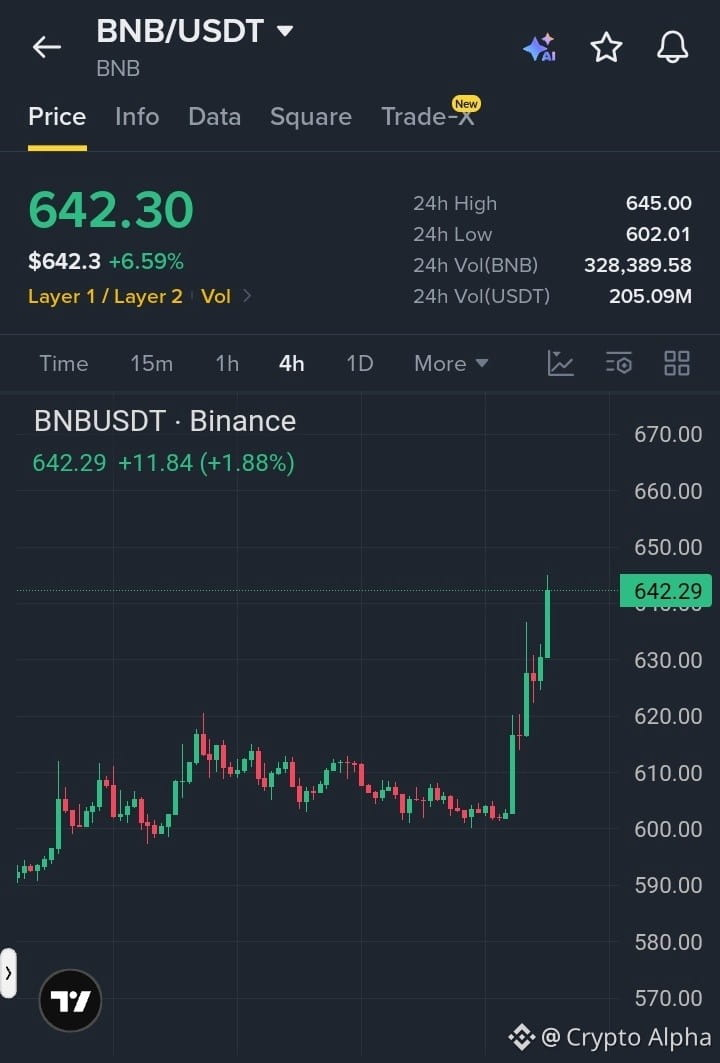Image resolution: width=720 pixels, height=1063 pixels.
Task: Open chart drawing tools line icon
Action: [561, 363]
